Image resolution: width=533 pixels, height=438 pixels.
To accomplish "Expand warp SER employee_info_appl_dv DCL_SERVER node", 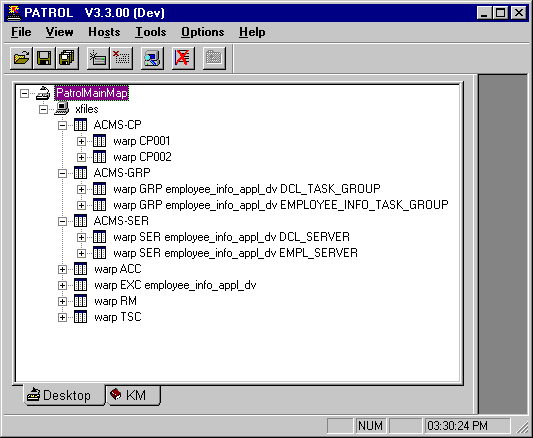I will [x=81, y=237].
